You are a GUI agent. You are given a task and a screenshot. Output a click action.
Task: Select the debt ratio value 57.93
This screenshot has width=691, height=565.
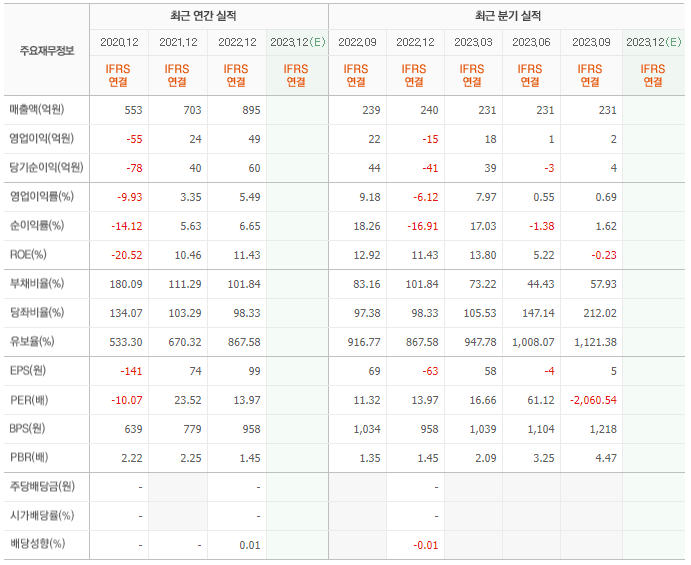(x=604, y=285)
